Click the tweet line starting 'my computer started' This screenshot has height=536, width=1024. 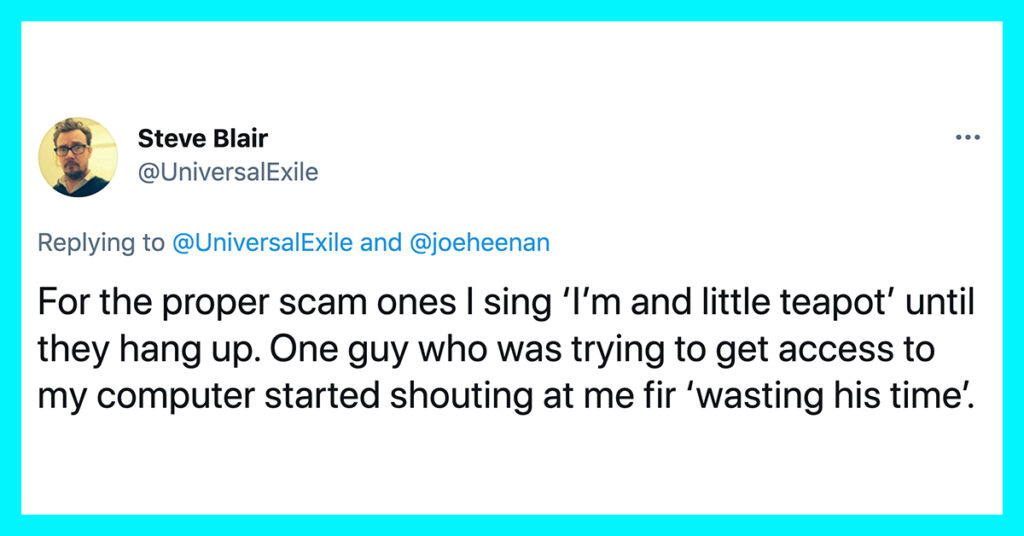pos(506,396)
